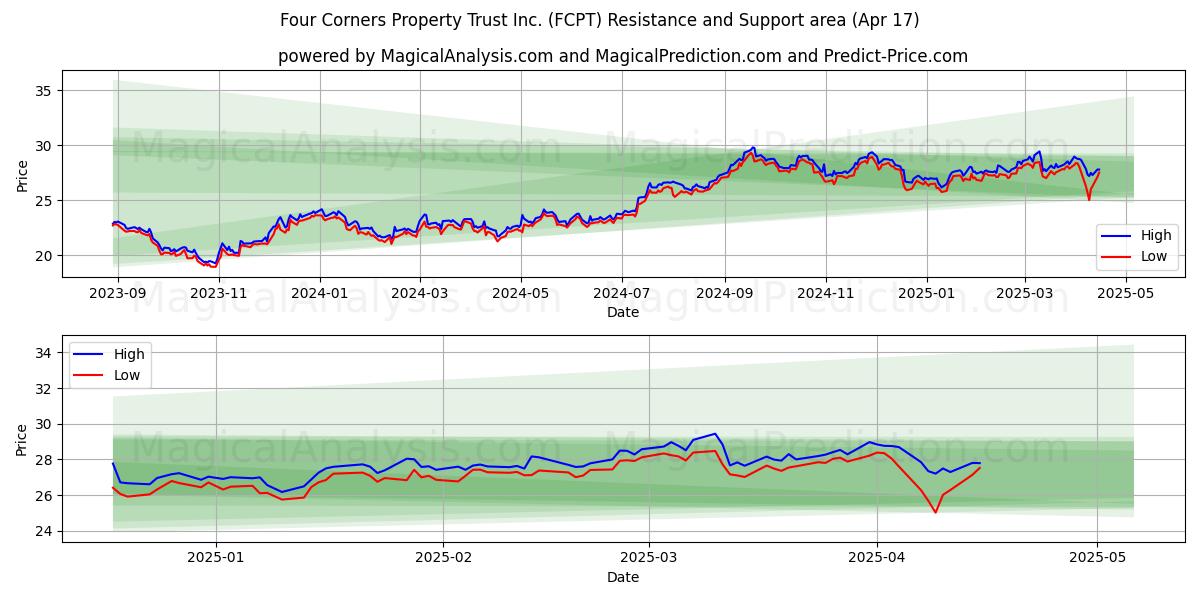
Task: Click the '2024-11' tick label
Action: (x=826, y=294)
